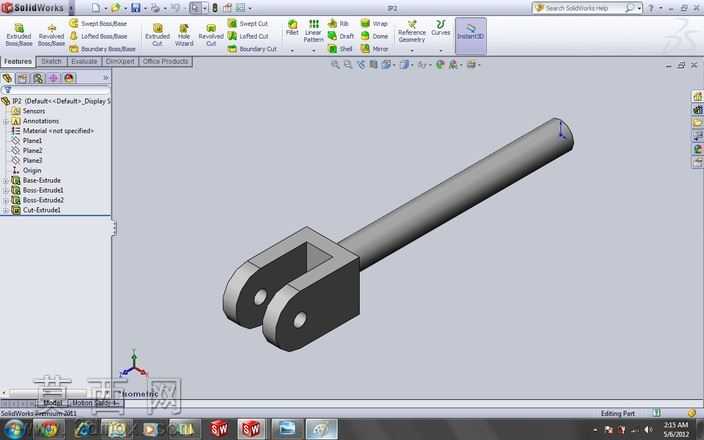Open a file using Open icon
This screenshot has height=440, width=704.
(x=116, y=8)
